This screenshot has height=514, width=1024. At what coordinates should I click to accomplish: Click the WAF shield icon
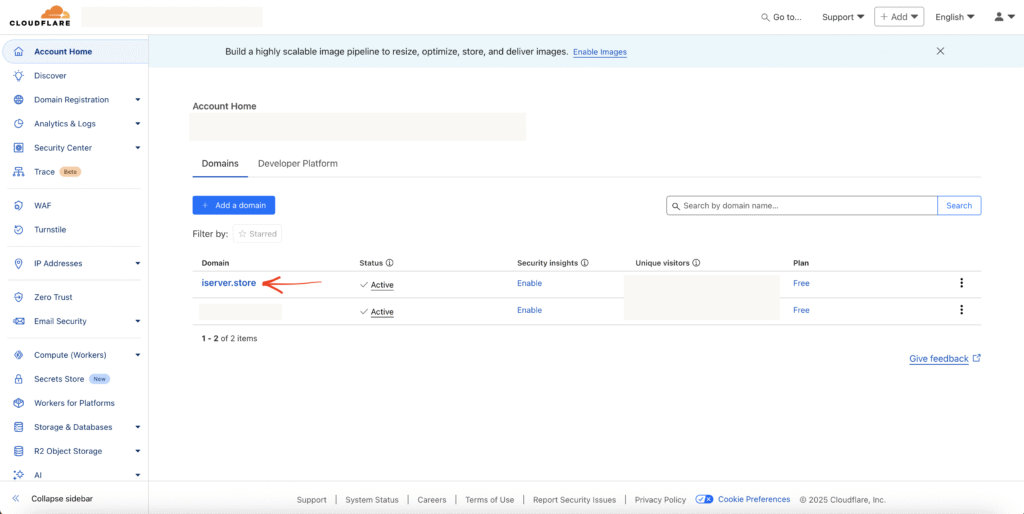tap(19, 206)
